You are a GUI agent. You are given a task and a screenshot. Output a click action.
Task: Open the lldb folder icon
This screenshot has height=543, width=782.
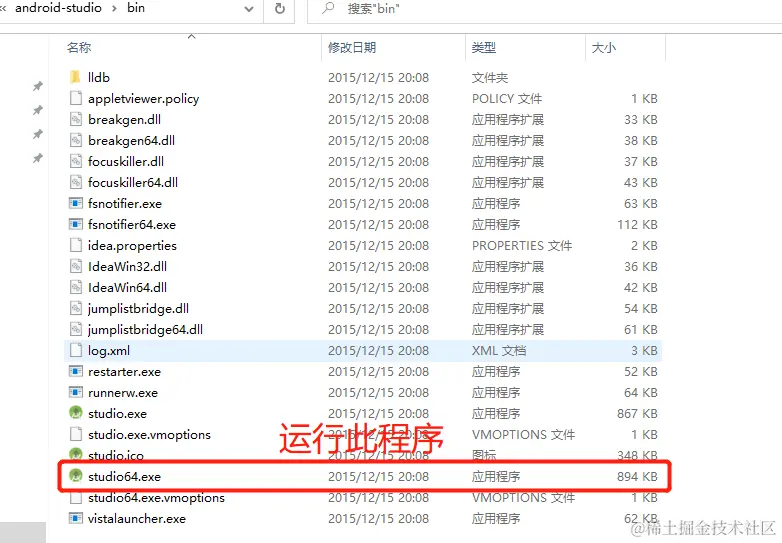click(x=75, y=77)
